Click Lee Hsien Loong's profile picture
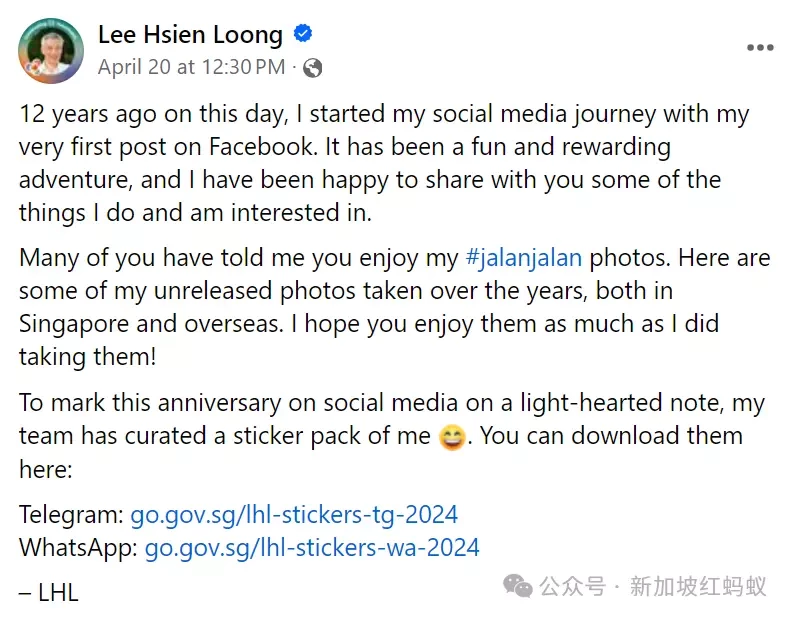Screen dimensions: 792x618 pos(51,51)
